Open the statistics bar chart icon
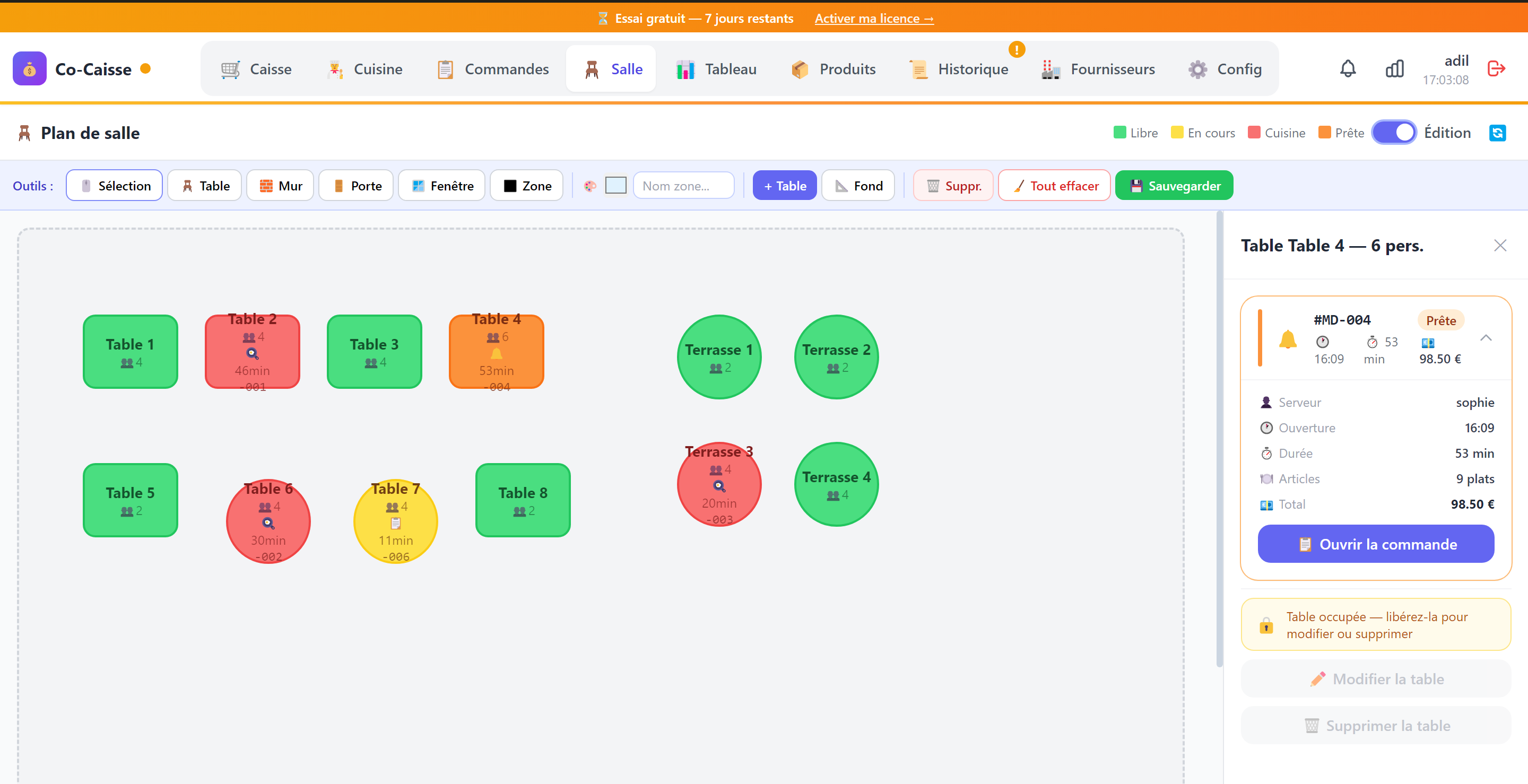 1394,69
